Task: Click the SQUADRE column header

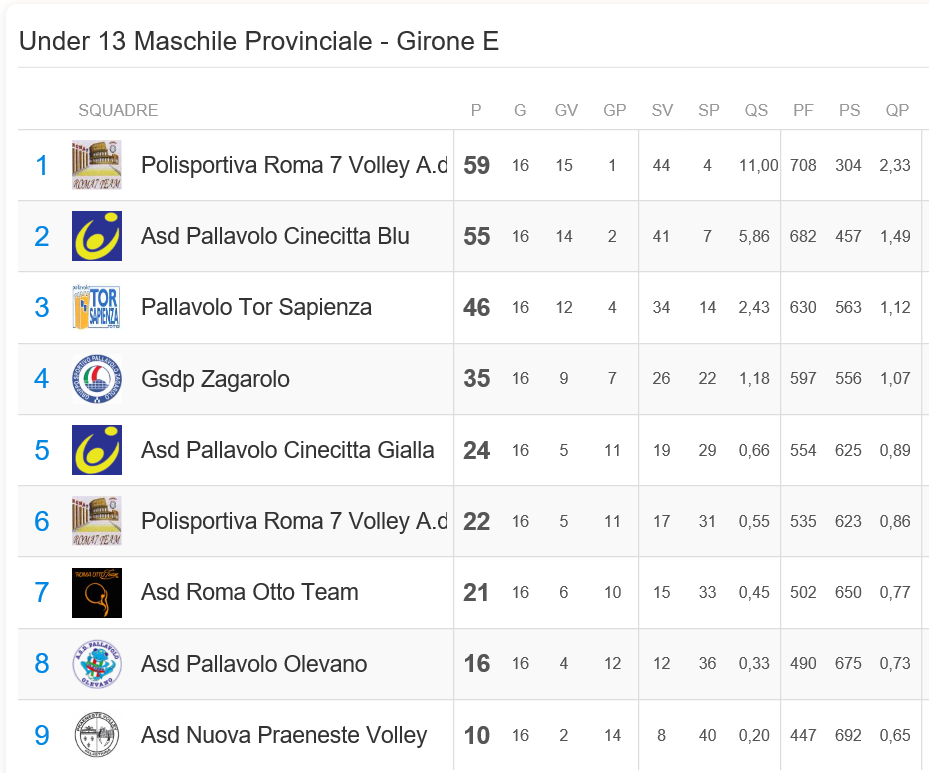Action: tap(118, 110)
